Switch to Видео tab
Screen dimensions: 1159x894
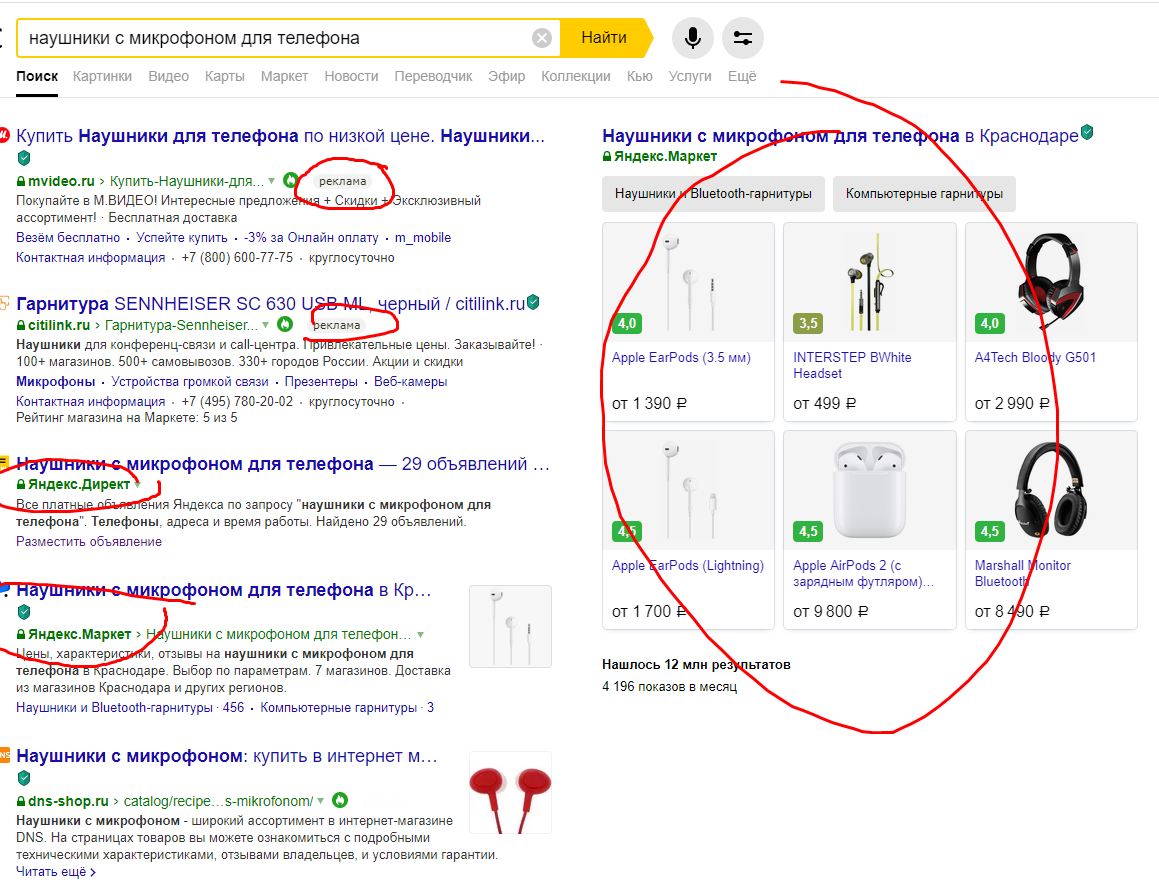(x=169, y=76)
